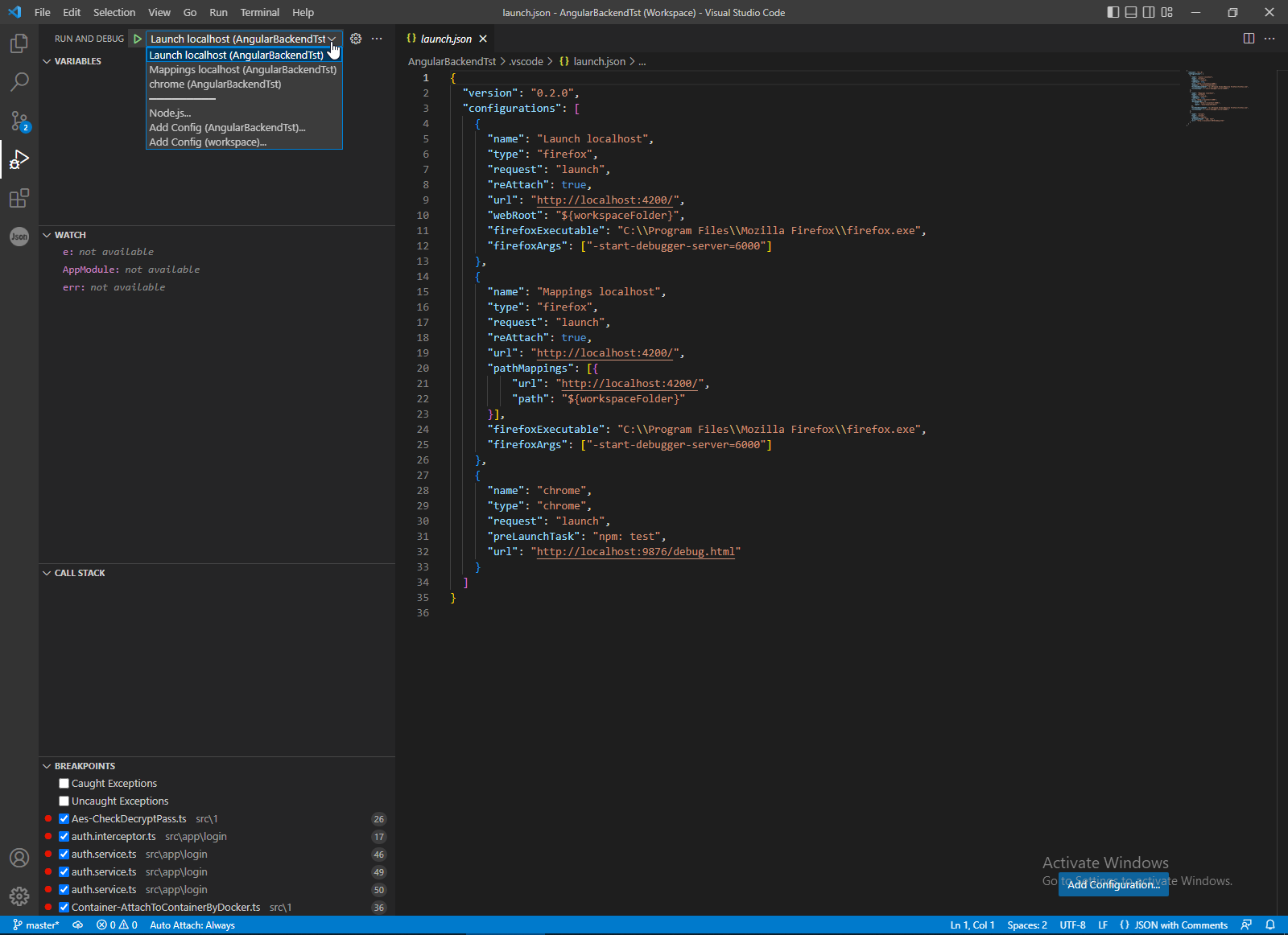Screen dimensions: 1288x935
Task: Choose Add Config (workspace) from list
Action: point(208,142)
